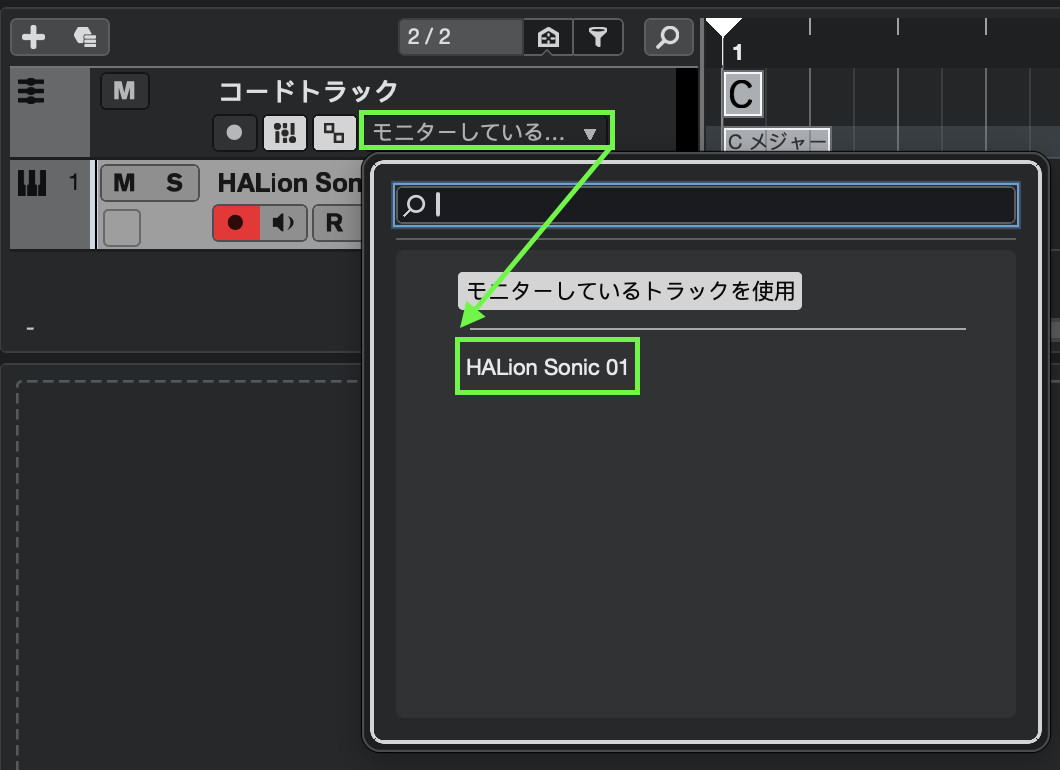Click the search field in the popup

tap(706, 205)
